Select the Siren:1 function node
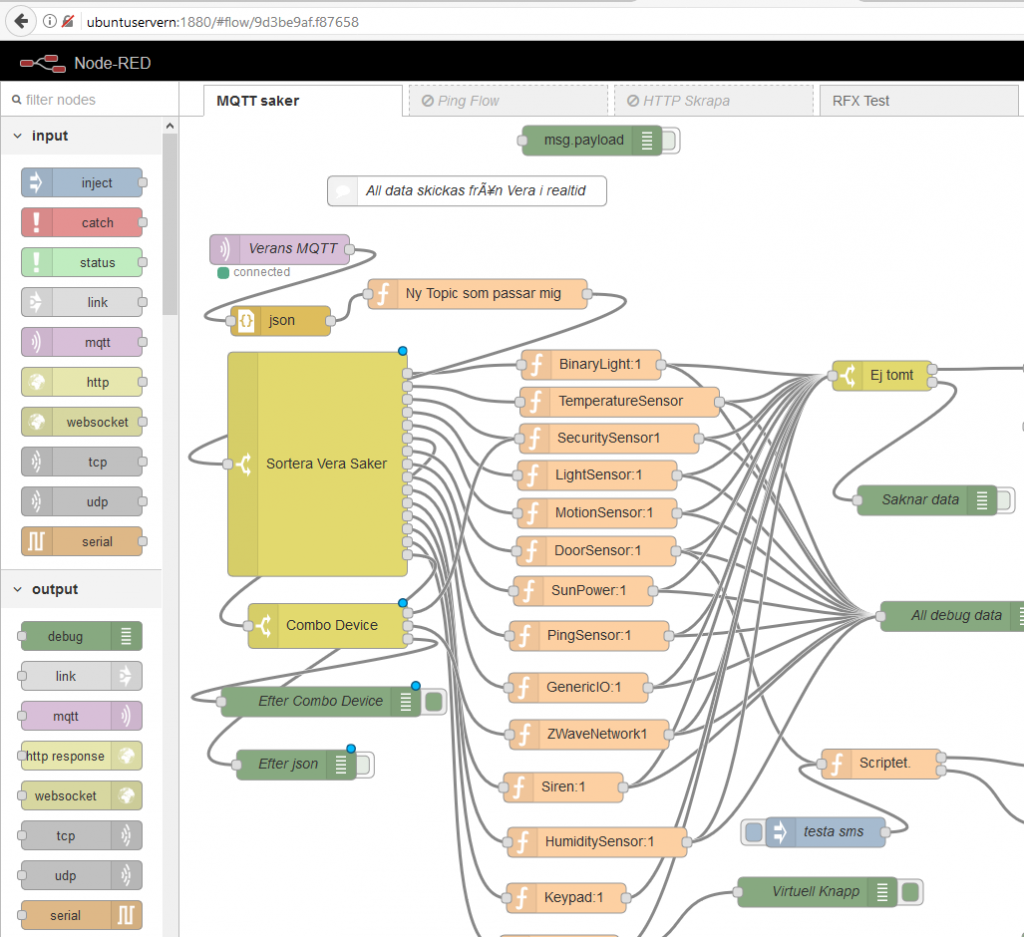The image size is (1024, 937). (x=564, y=787)
